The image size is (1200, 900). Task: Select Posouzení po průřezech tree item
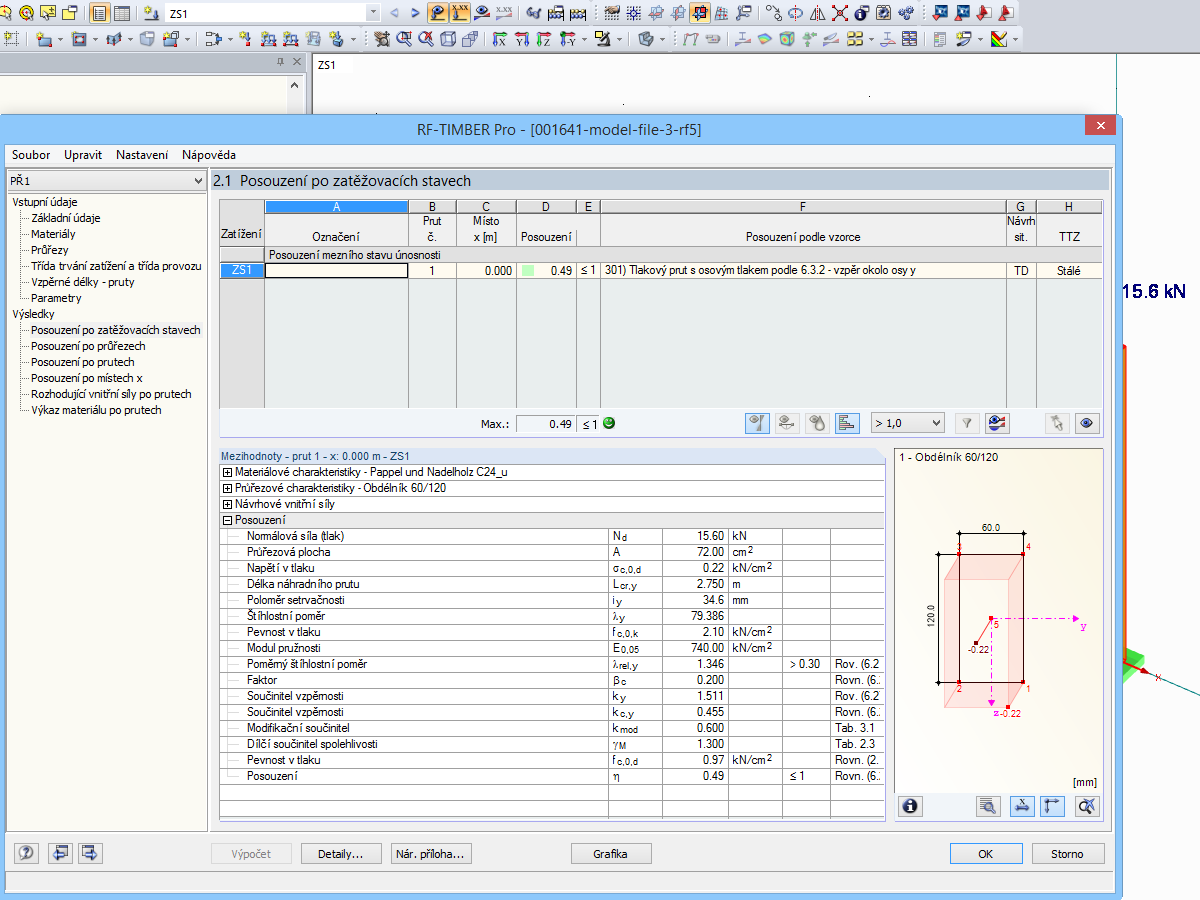pos(88,346)
